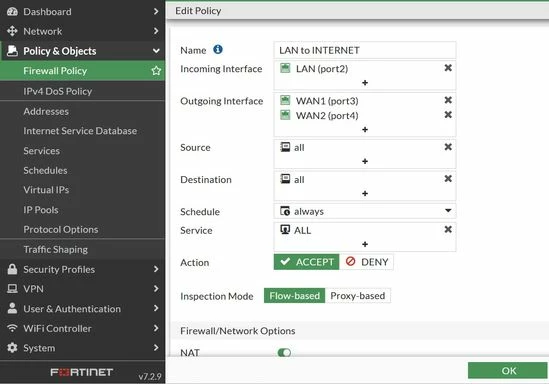The height and width of the screenshot is (384, 549).
Task: Add a Source entry with plus
Action: [365, 161]
